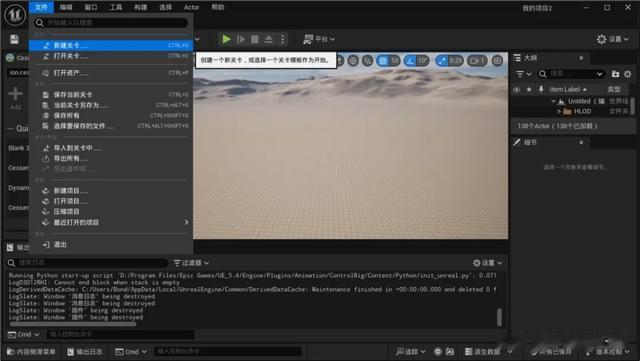
Task: Sort by Item Label column
Action: (x=568, y=89)
